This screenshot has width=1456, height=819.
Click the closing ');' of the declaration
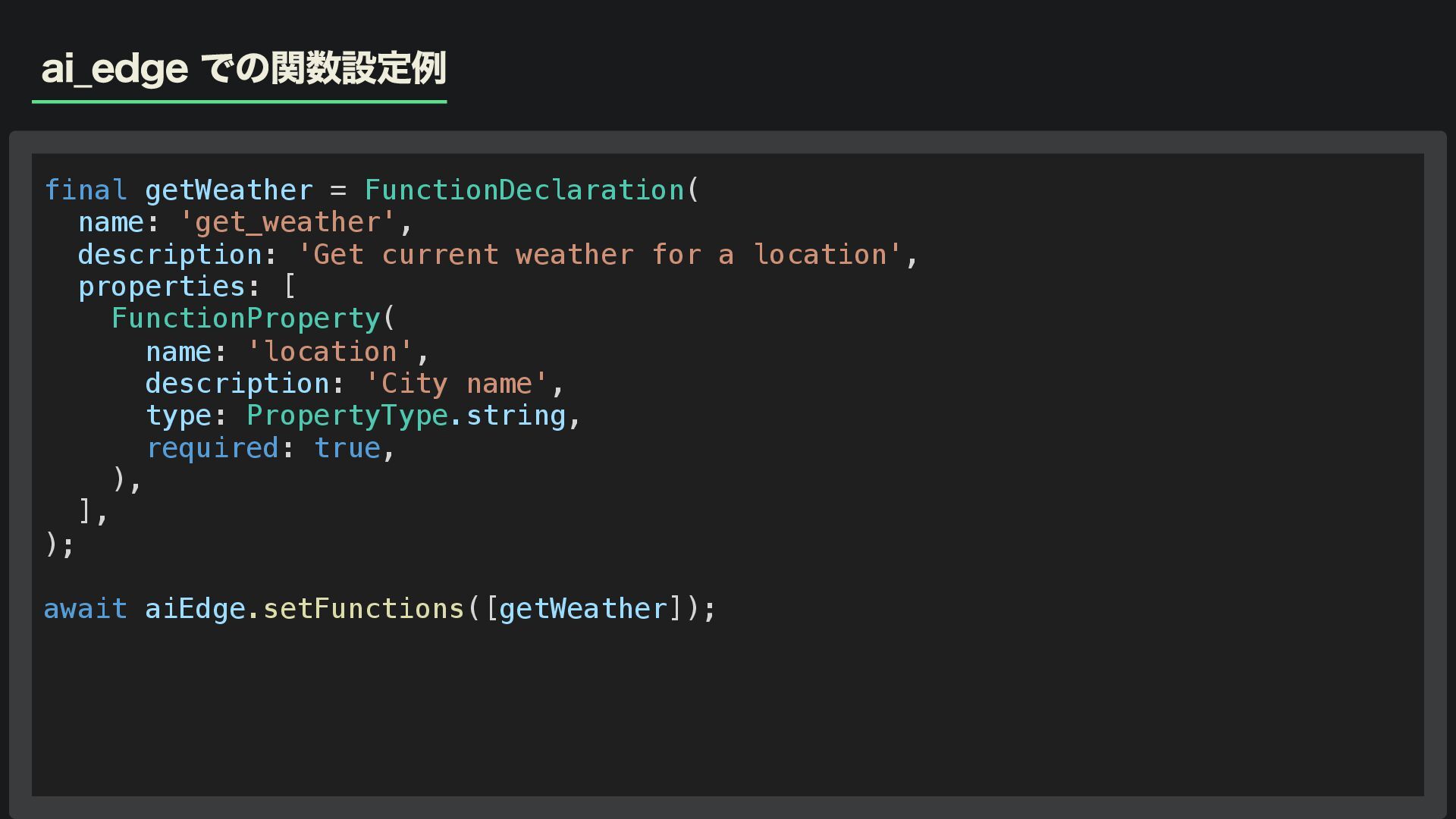point(59,544)
